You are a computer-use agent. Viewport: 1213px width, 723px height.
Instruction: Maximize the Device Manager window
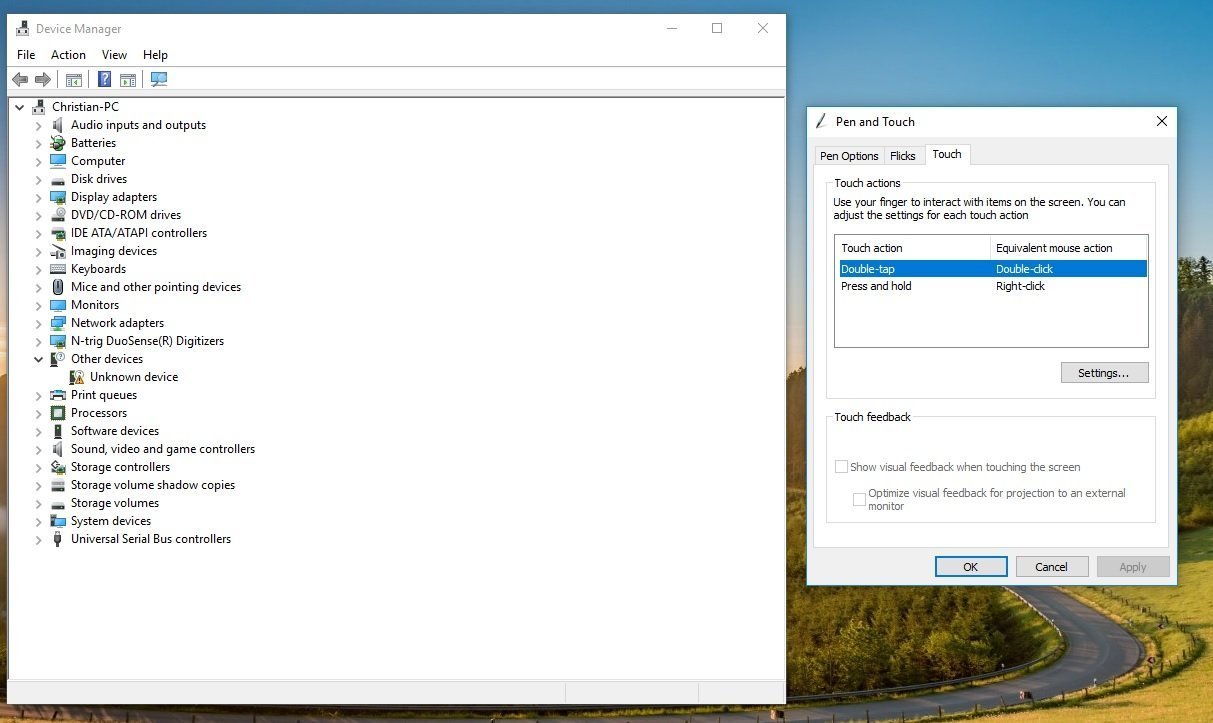tap(717, 28)
